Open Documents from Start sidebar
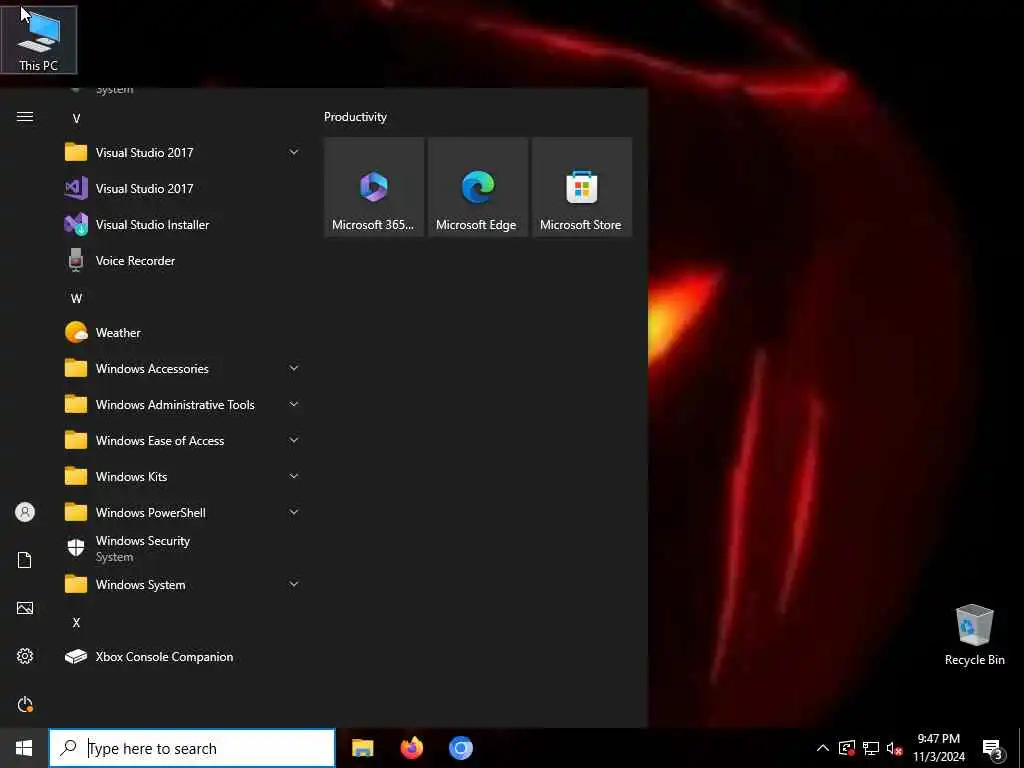The height and width of the screenshot is (768, 1024). [25, 560]
